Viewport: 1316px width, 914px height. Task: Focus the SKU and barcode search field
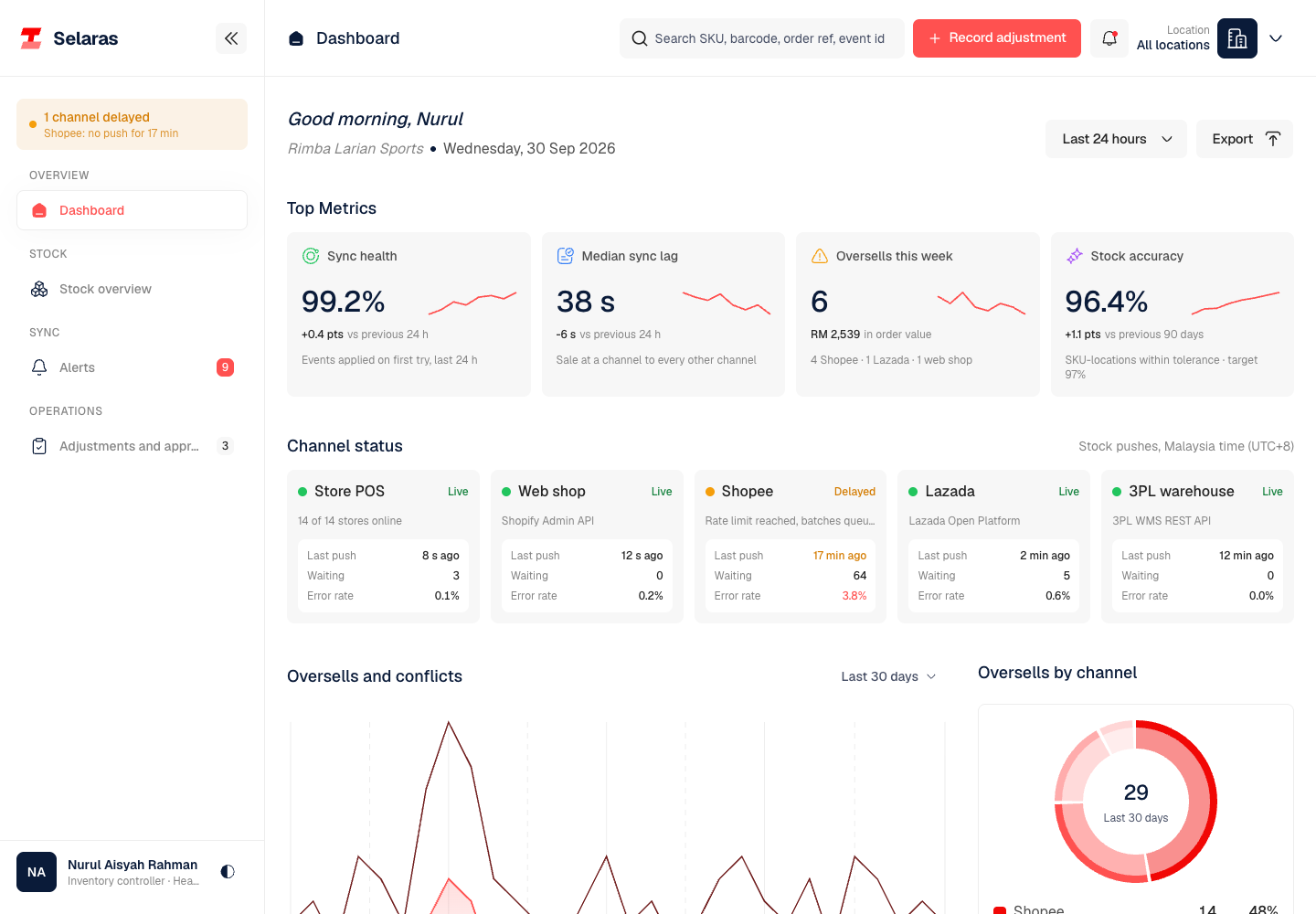(x=762, y=38)
